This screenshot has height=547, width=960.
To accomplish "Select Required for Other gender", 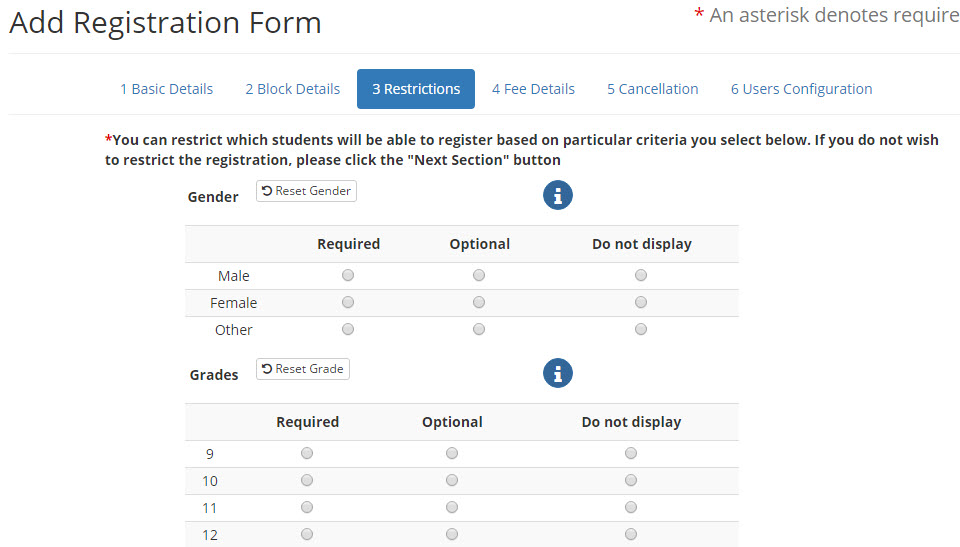I will (348, 329).
